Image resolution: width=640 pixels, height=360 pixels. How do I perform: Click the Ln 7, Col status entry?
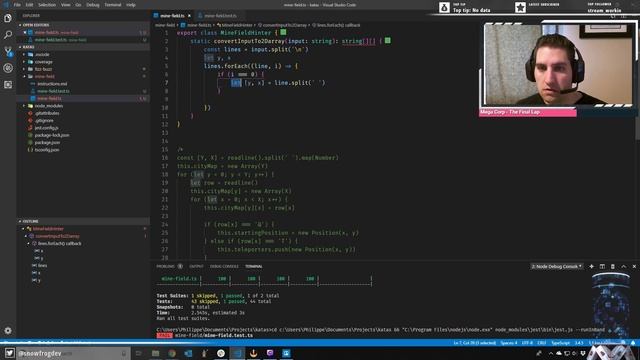click(475, 343)
